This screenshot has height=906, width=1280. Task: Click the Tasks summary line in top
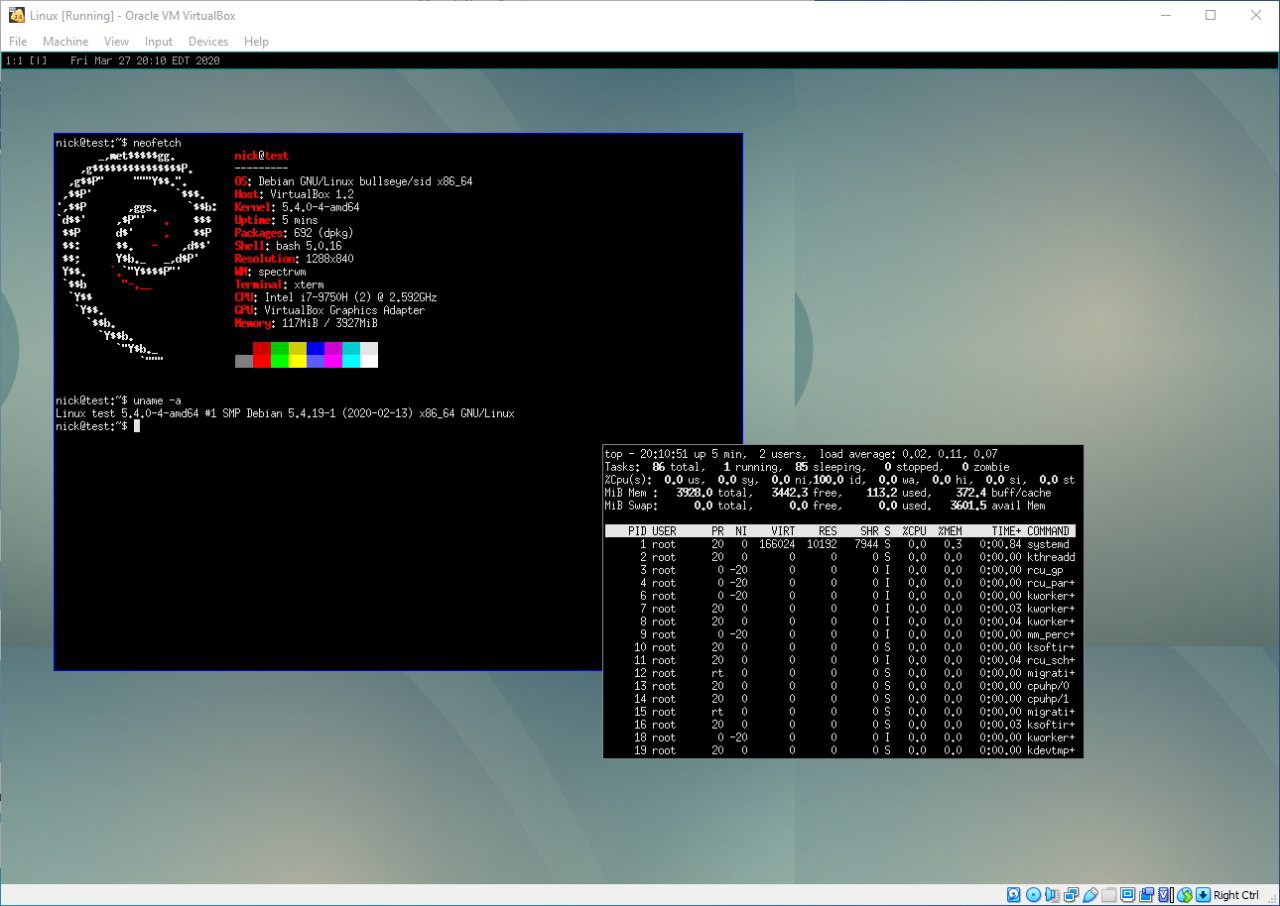click(x=807, y=467)
